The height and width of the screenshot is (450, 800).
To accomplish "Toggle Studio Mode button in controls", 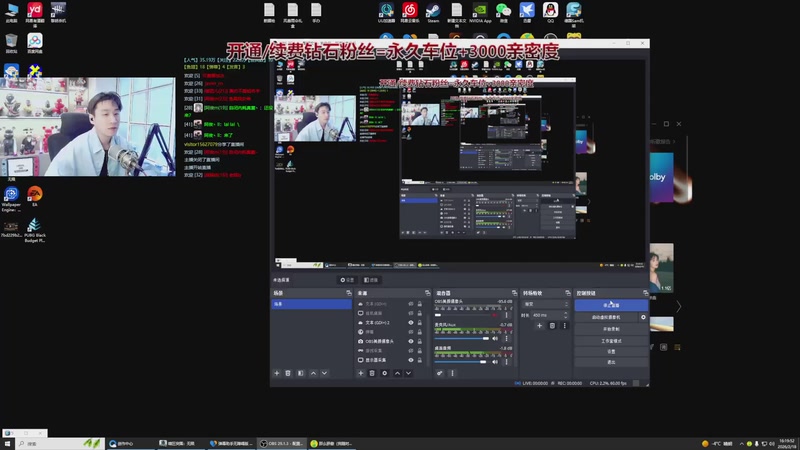I will 611,341.
